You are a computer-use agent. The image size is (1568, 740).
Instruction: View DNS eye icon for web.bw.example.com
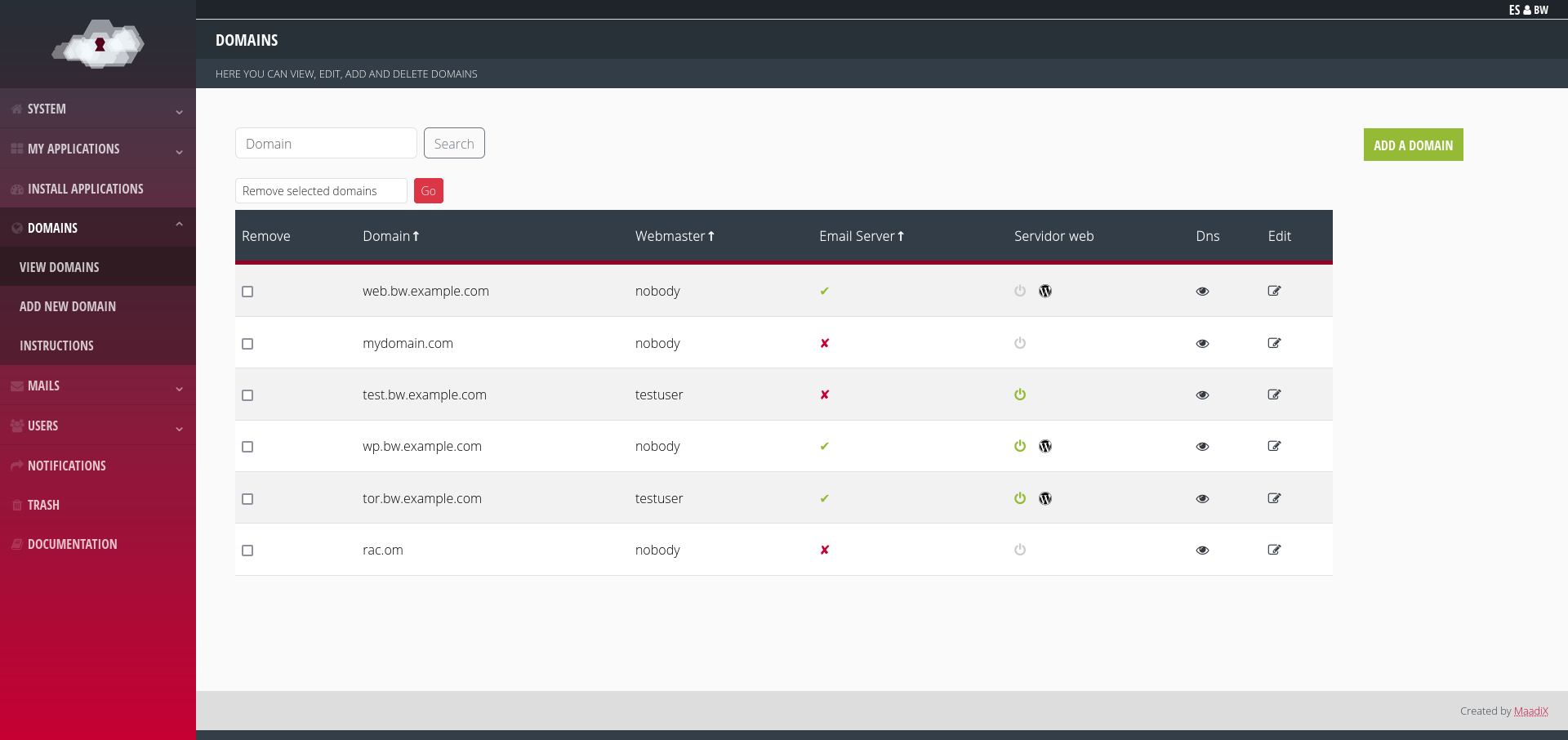point(1202,292)
